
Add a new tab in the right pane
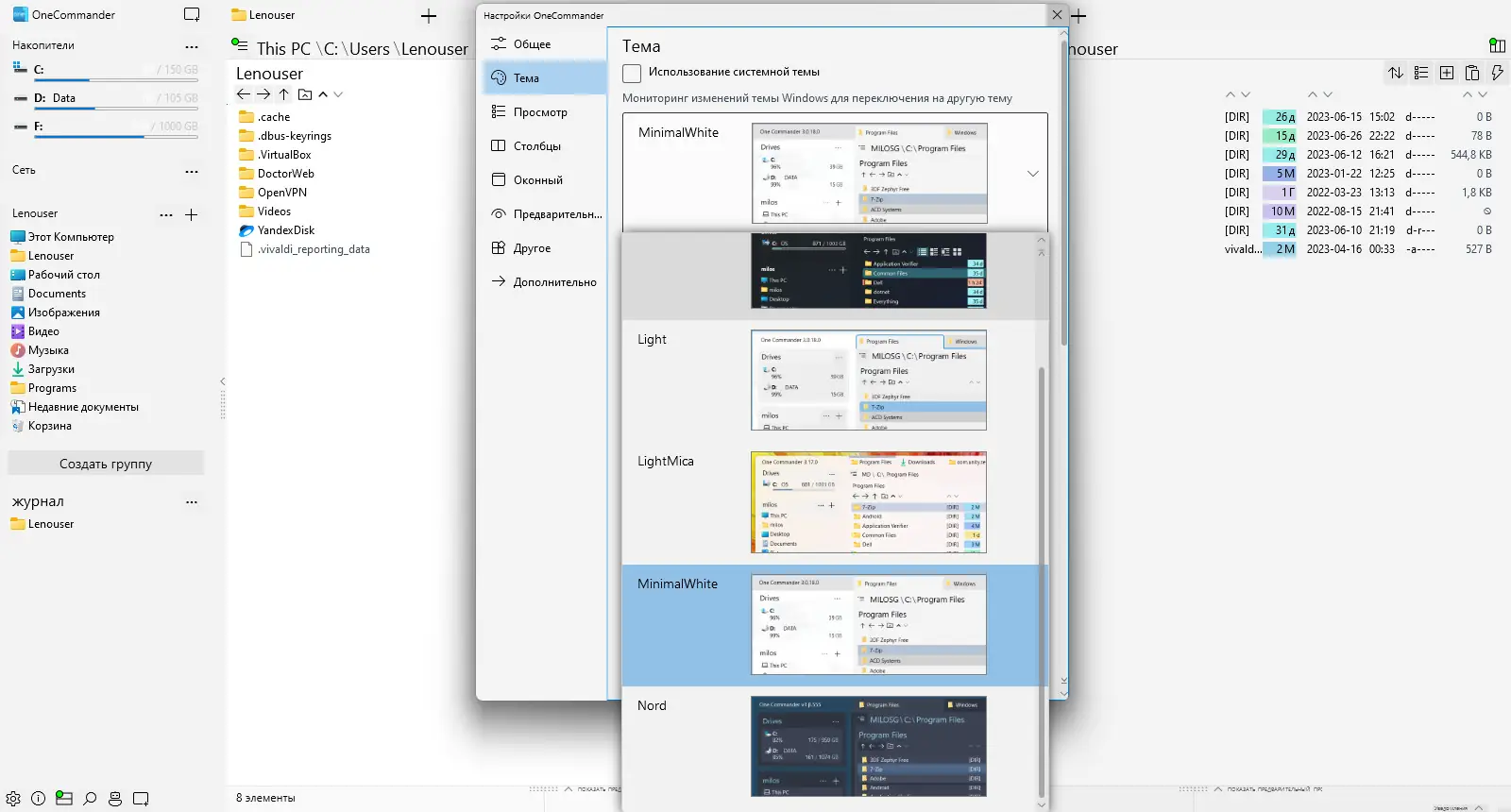pos(1078,15)
